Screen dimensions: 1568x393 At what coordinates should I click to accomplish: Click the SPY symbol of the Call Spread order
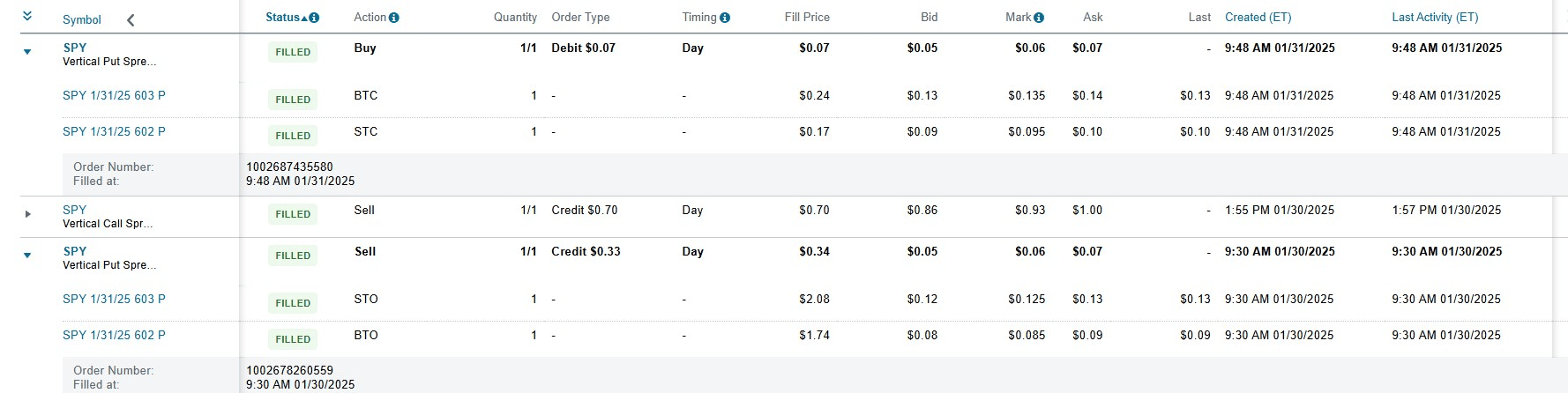tap(75, 210)
